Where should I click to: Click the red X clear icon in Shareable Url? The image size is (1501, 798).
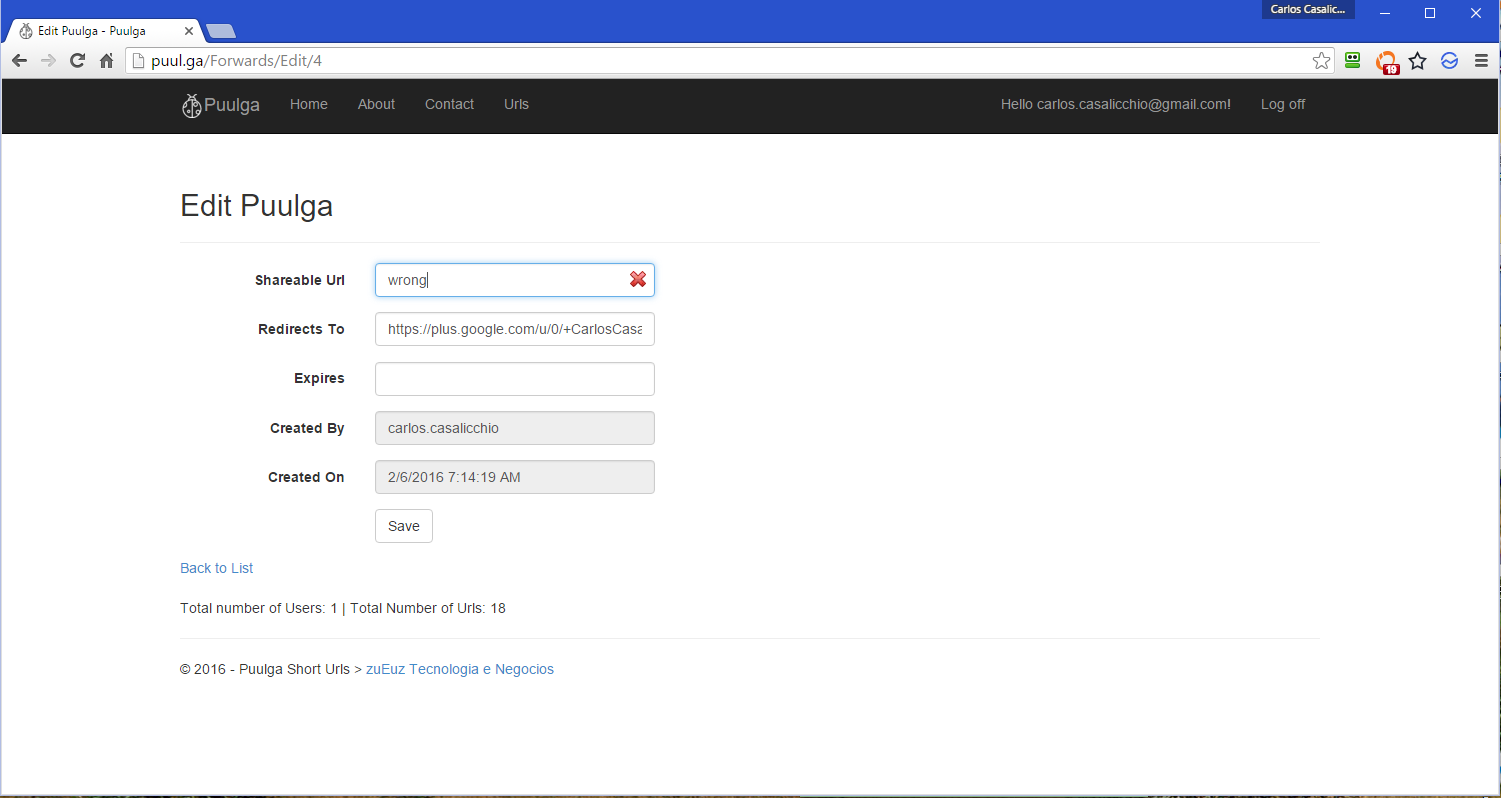637,280
